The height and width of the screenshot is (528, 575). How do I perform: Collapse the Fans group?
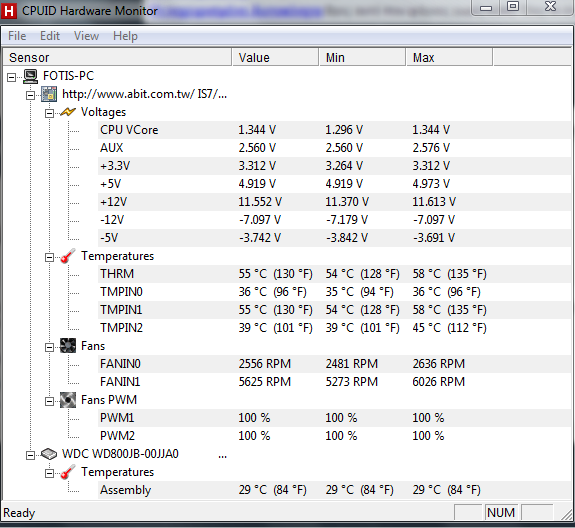(x=50, y=347)
